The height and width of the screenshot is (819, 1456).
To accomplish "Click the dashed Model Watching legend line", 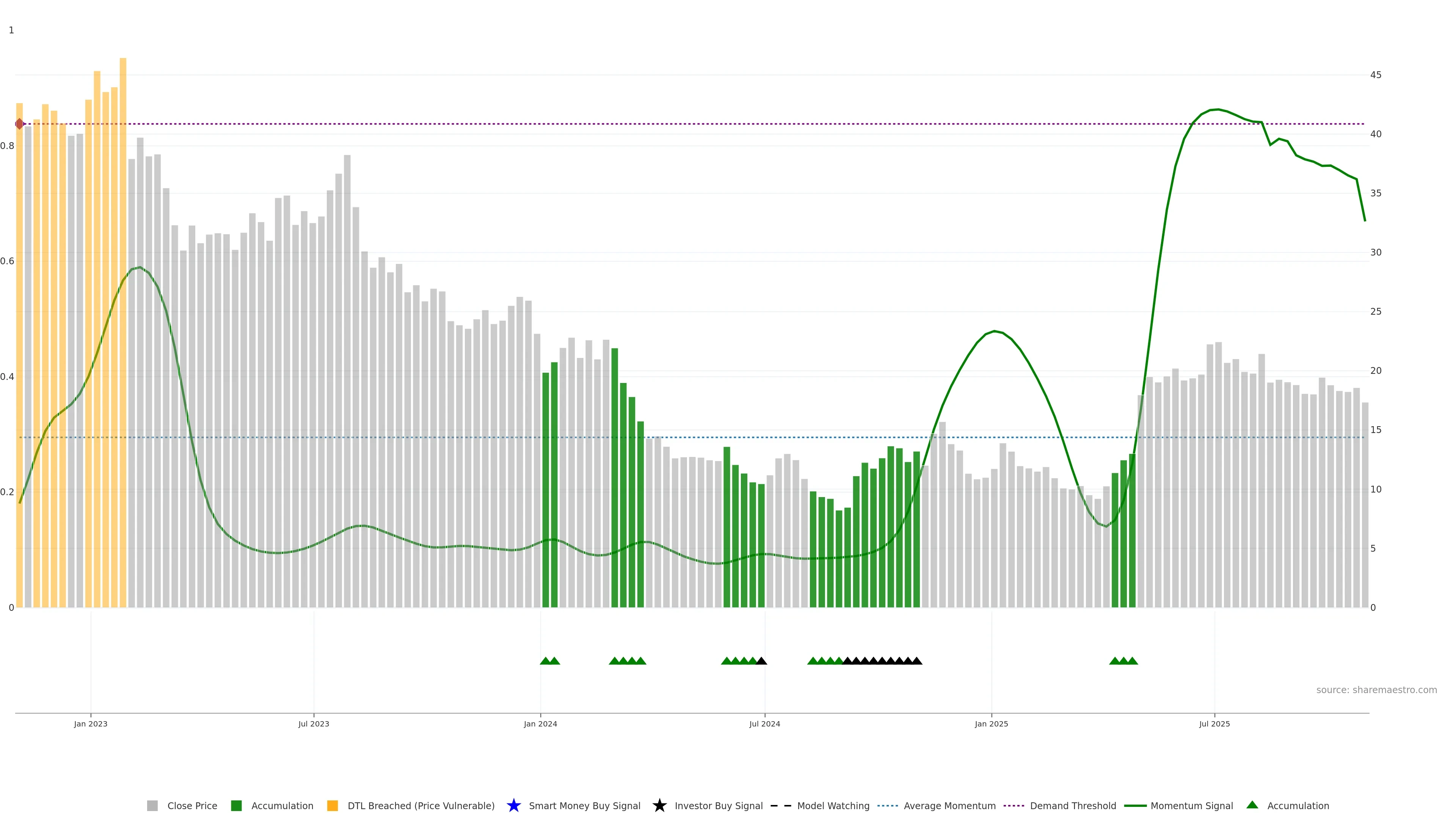I will pyautogui.click(x=781, y=805).
